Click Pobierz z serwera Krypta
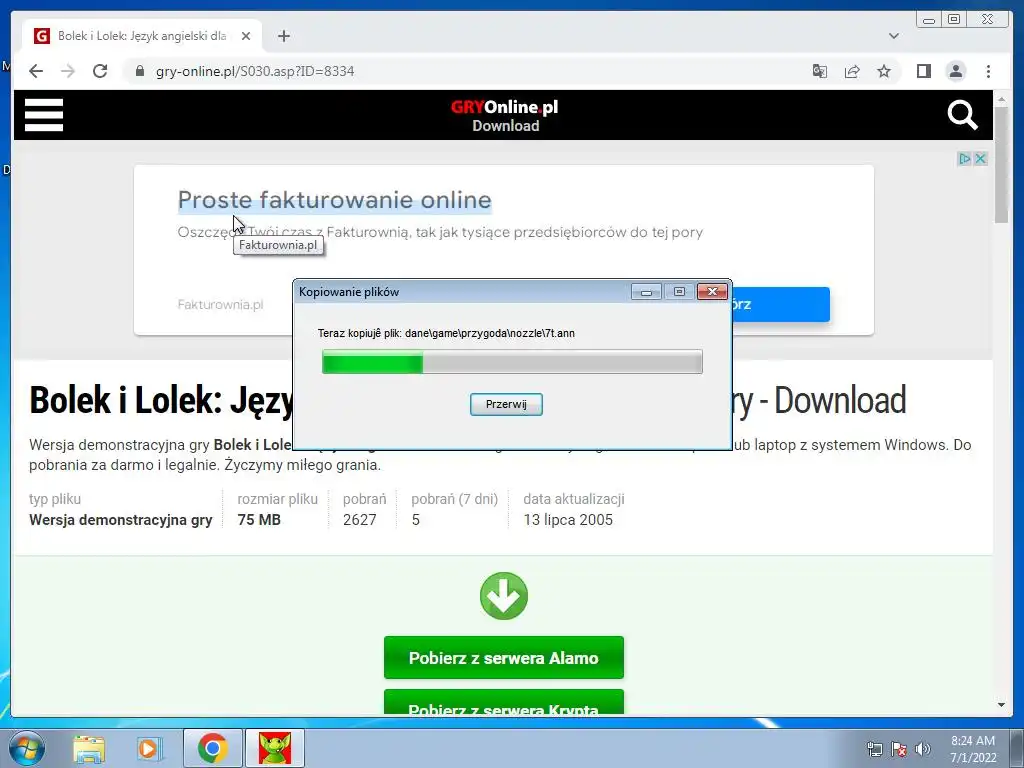 504,703
